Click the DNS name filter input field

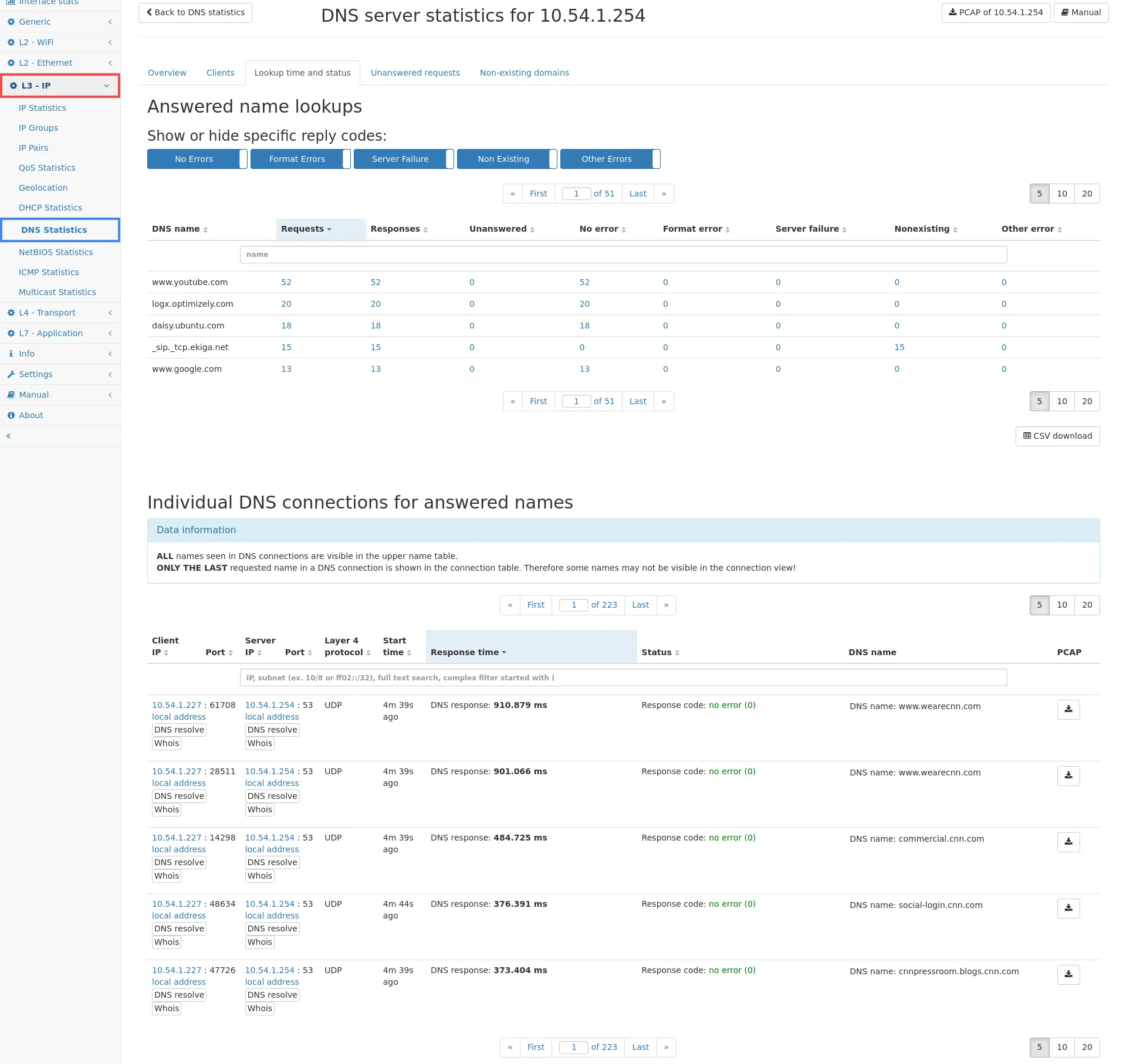[623, 255]
